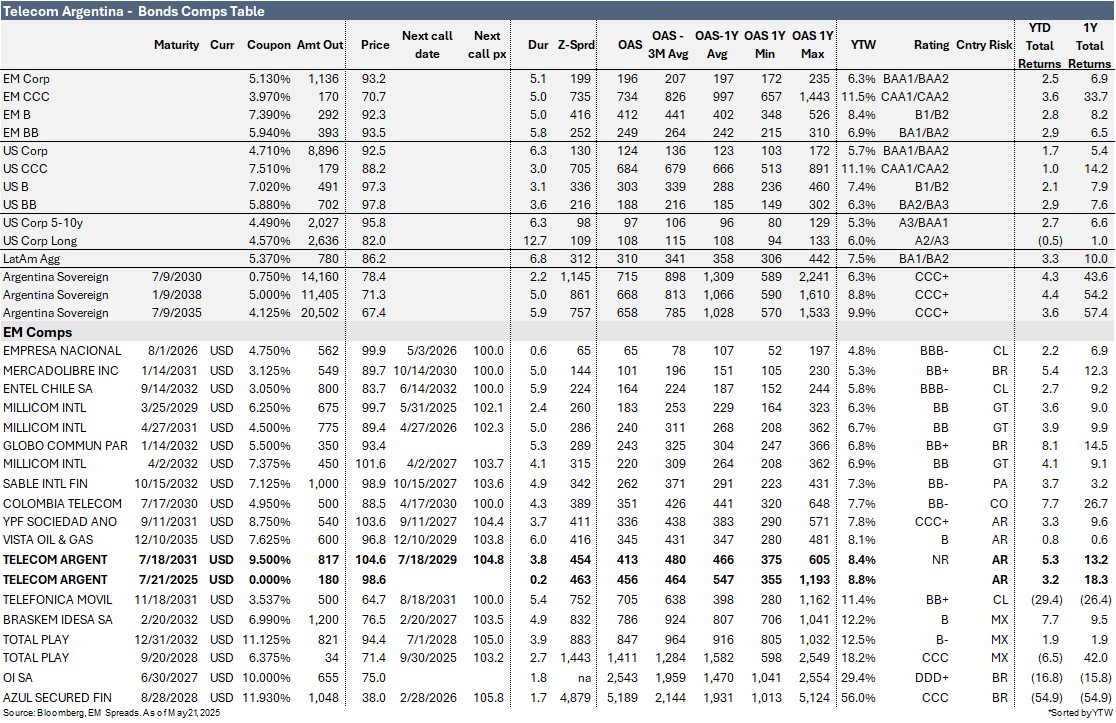This screenshot has width=1116, height=723.
Task: Click the 12/10/2035 maturity cell
Action: click(x=167, y=540)
